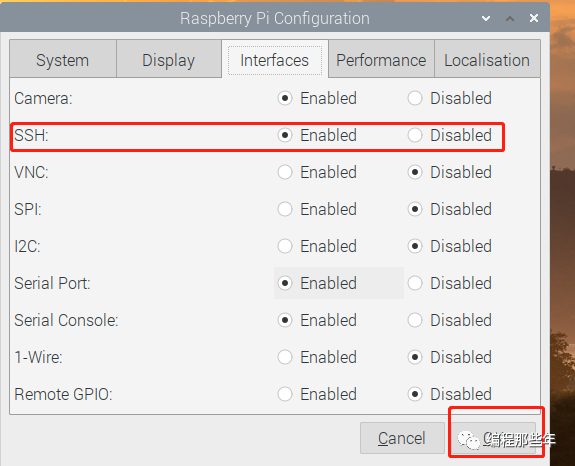Enable Remote GPIO
Viewport: 575px width, 466px height.
pyautogui.click(x=285, y=394)
